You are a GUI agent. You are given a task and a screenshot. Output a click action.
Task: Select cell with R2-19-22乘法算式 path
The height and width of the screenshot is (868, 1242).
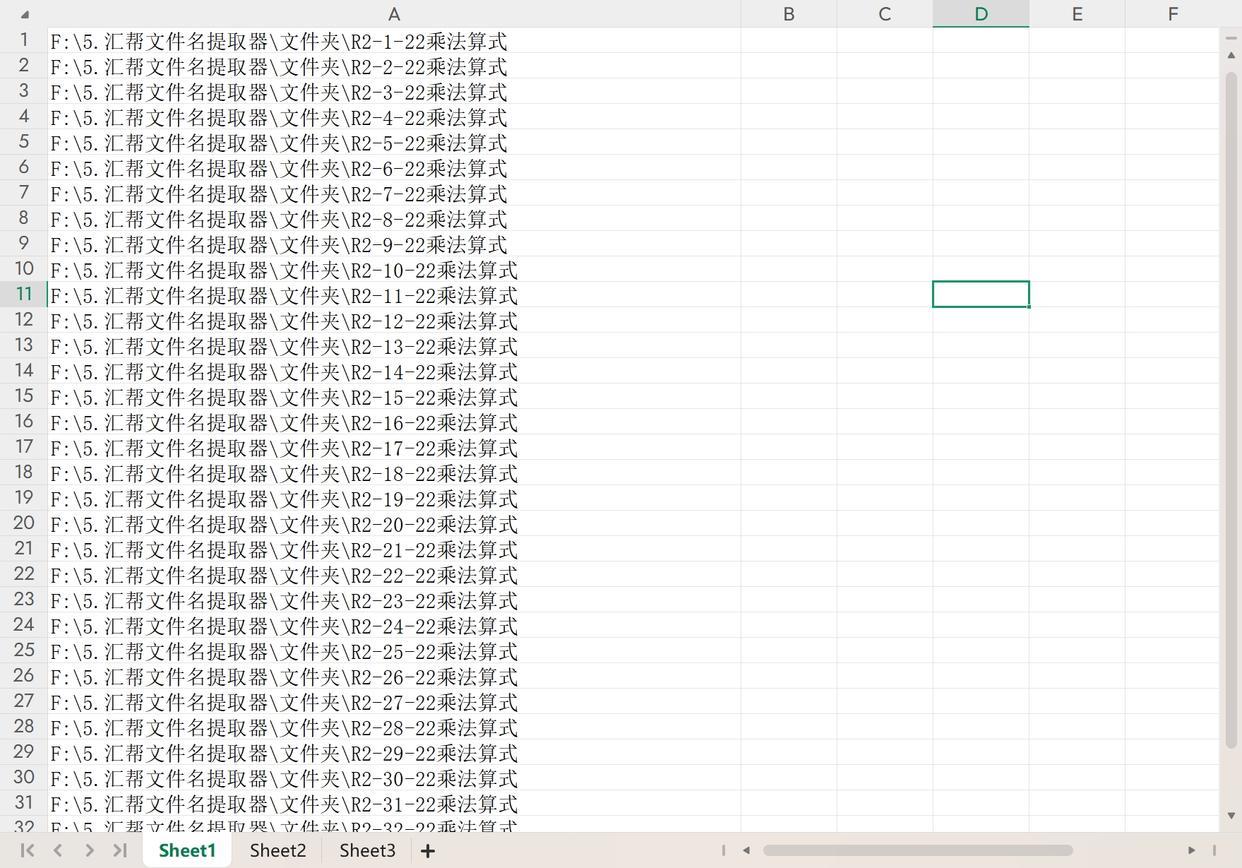coord(394,498)
